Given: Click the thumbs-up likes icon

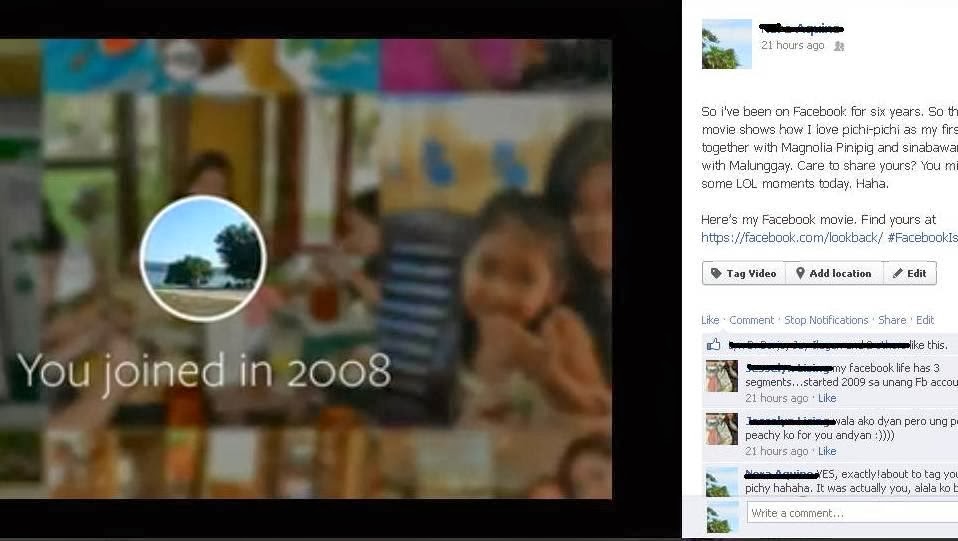Looking at the screenshot, I should (x=714, y=345).
